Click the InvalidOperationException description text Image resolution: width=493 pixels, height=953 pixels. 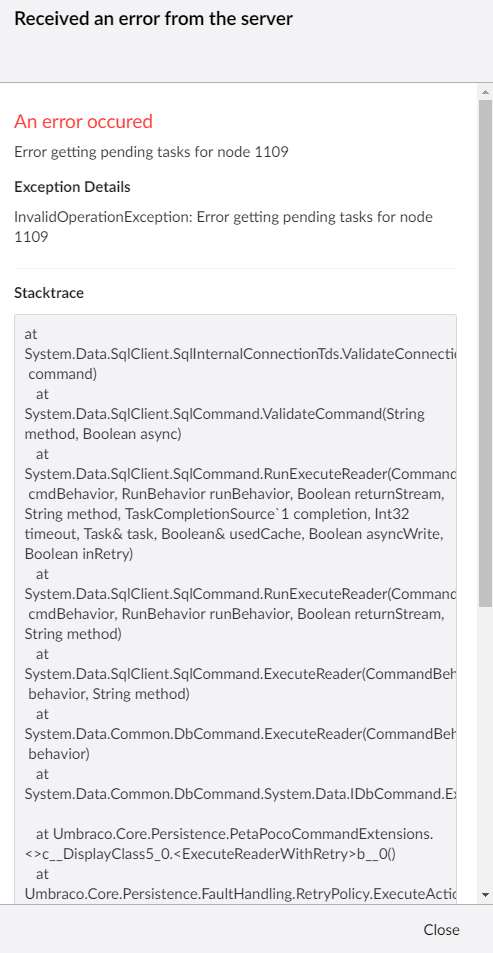[223, 227]
